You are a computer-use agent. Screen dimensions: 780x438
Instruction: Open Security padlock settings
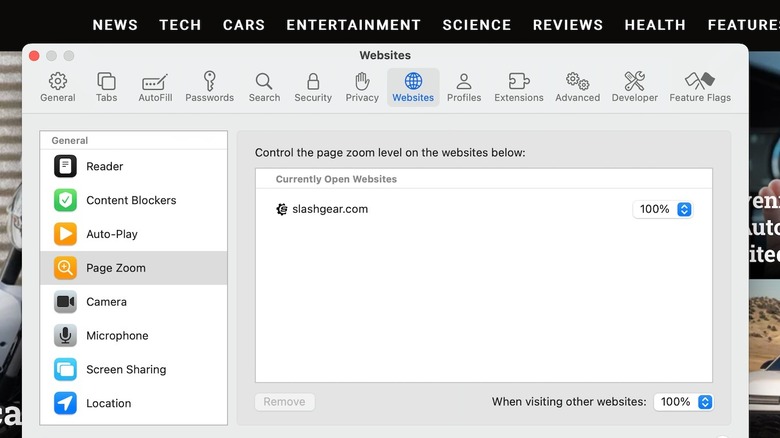(313, 87)
